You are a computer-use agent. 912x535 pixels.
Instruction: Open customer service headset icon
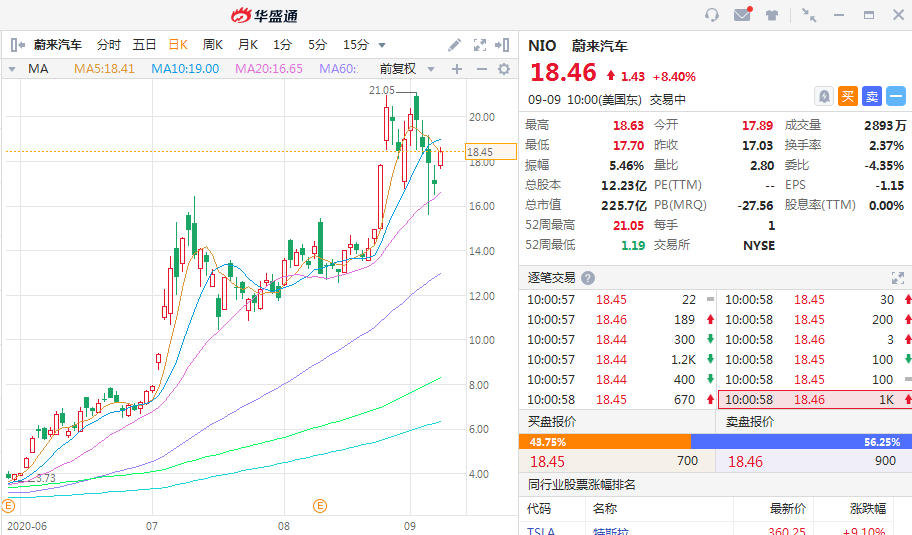pos(712,15)
